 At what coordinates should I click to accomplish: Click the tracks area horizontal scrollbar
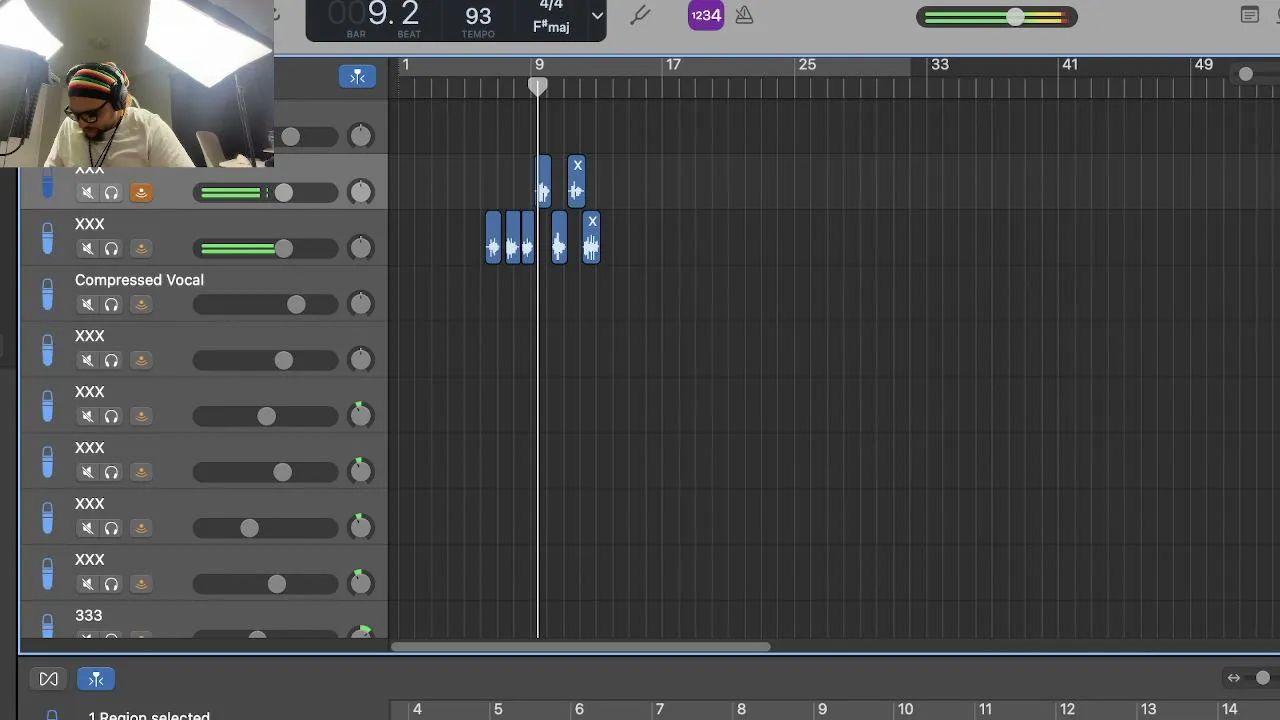coord(581,647)
